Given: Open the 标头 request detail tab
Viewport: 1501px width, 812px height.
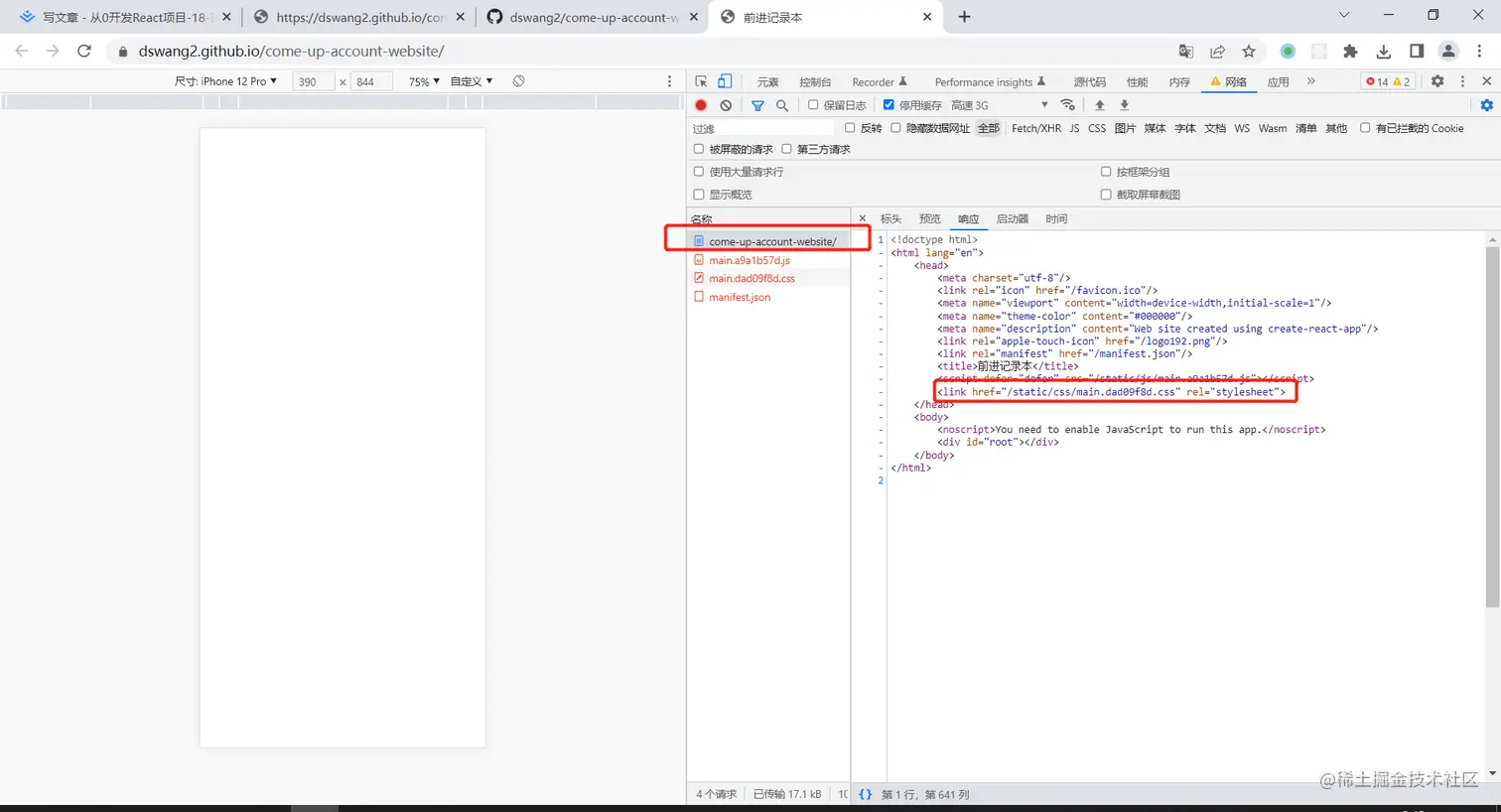Looking at the screenshot, I should [890, 218].
